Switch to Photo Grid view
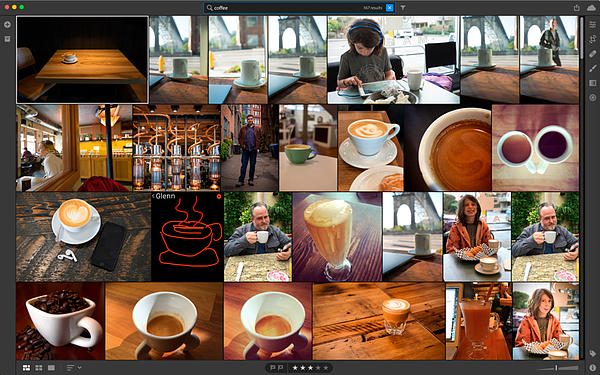 [x=26, y=368]
